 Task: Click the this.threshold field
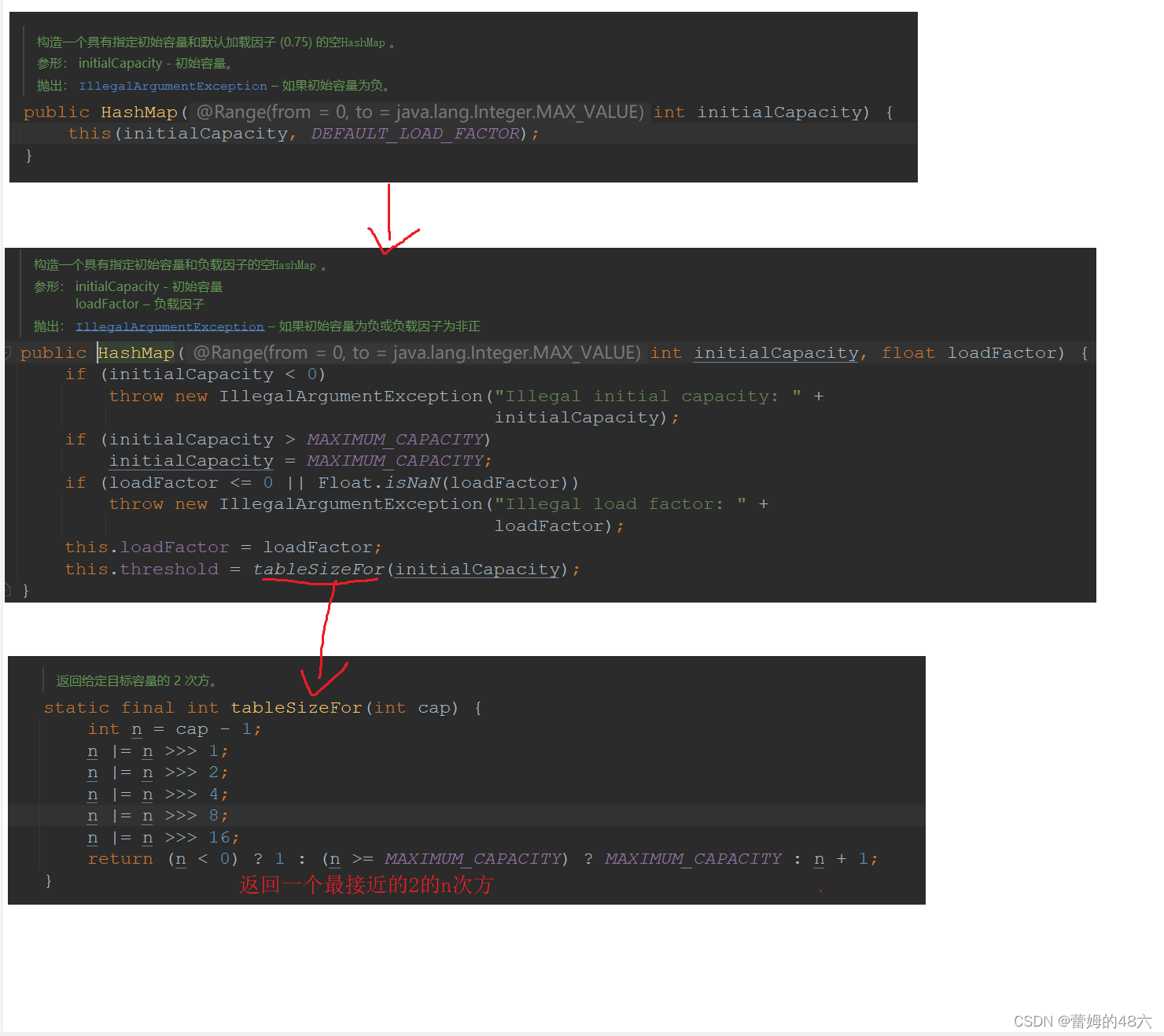142,569
